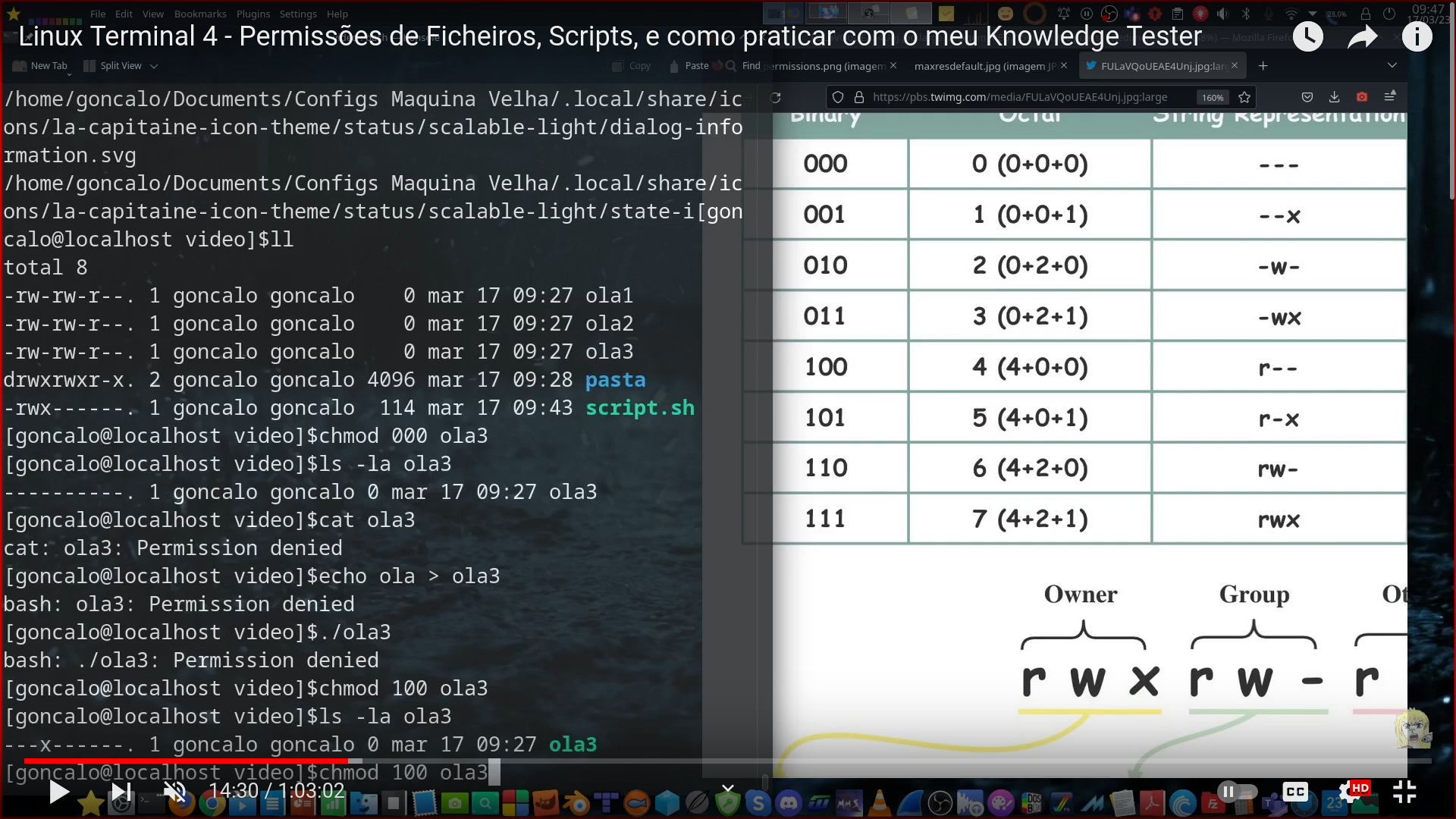Screen dimensions: 1456x819
Task: Skip to the next video
Action: pos(121,792)
